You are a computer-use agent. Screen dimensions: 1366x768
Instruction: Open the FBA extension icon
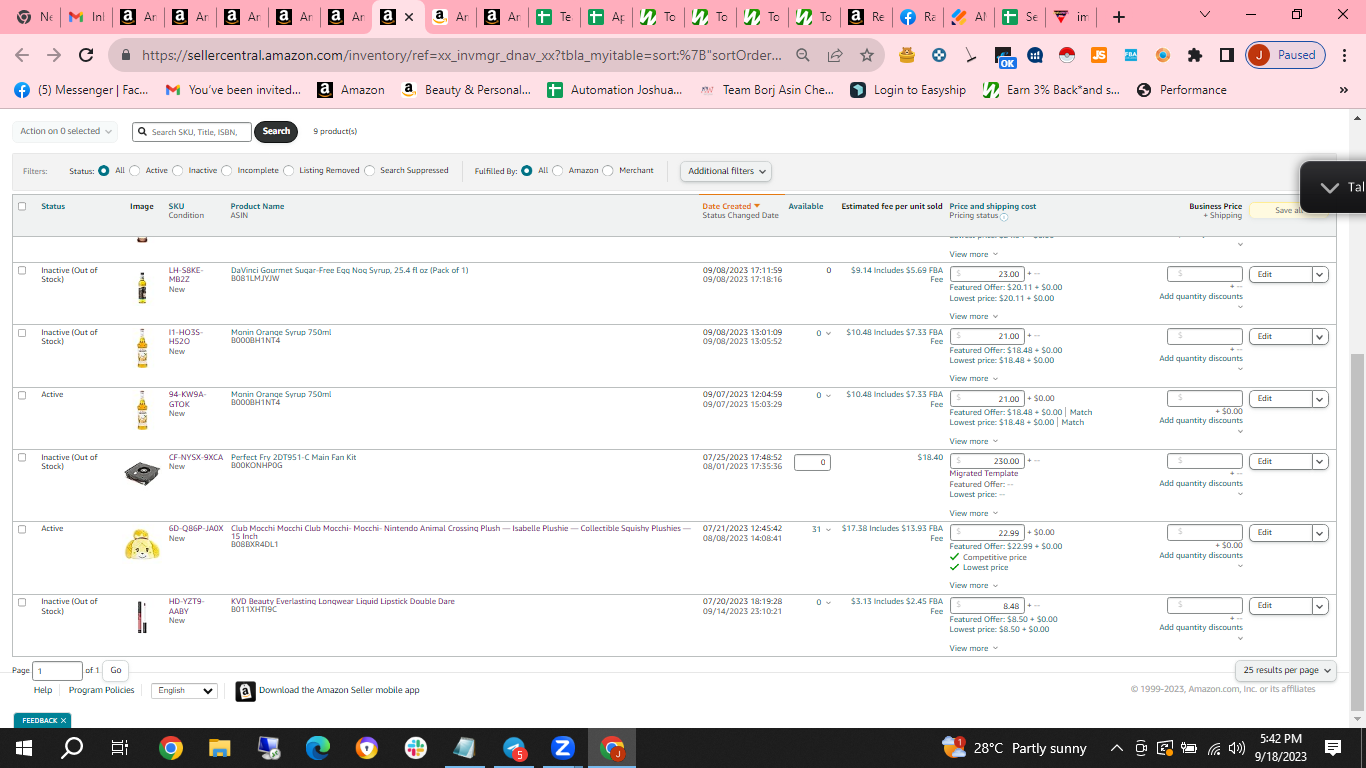(1131, 55)
